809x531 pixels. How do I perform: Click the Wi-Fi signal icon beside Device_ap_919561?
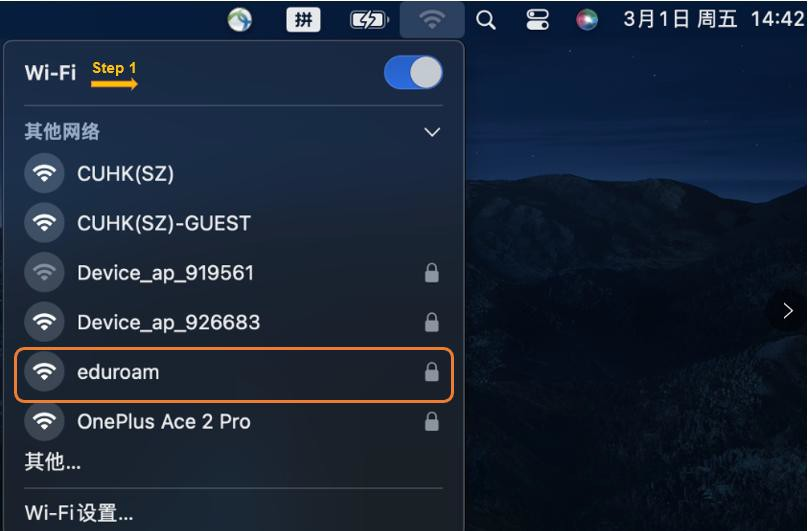tap(44, 272)
